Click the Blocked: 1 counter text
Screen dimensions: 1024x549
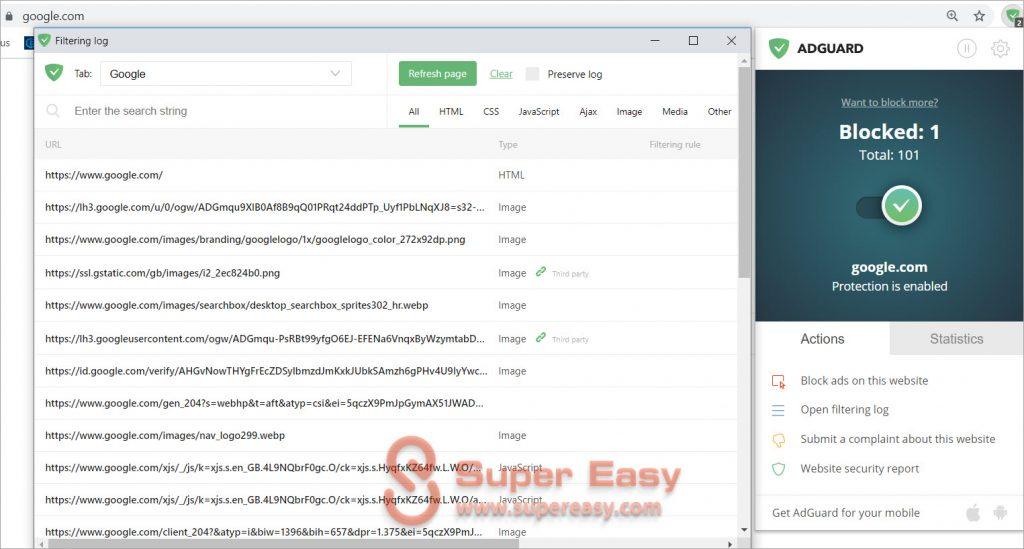pyautogui.click(x=889, y=132)
